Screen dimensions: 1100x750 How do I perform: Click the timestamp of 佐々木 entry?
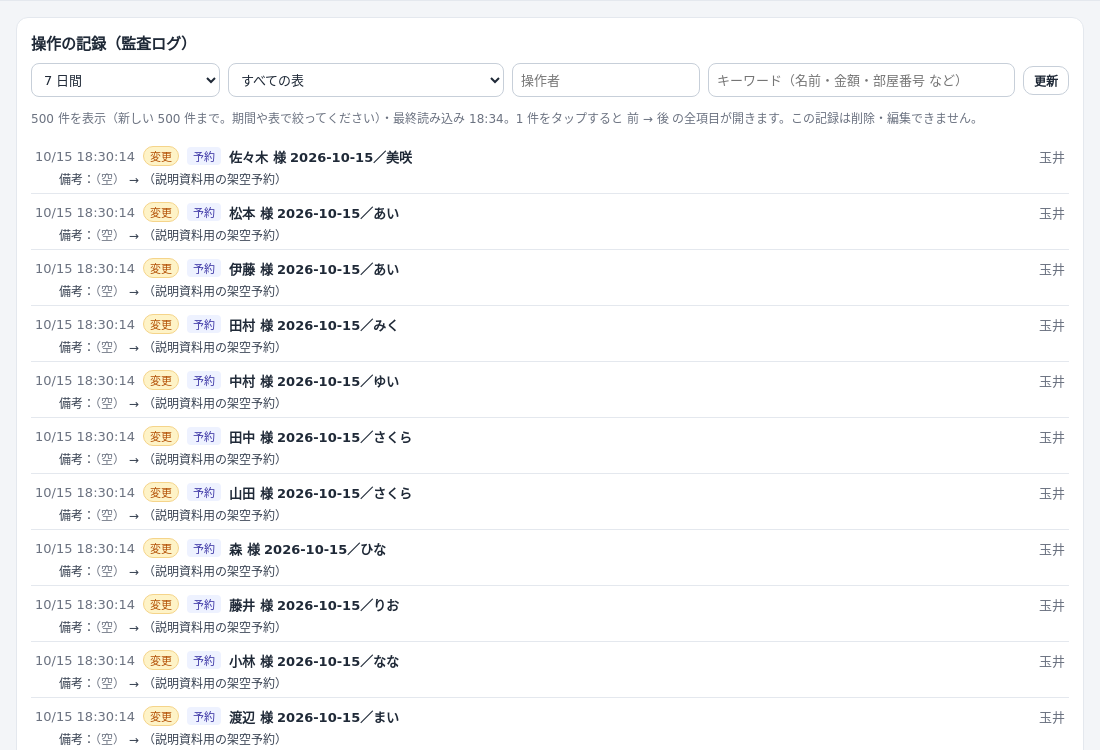coord(85,156)
